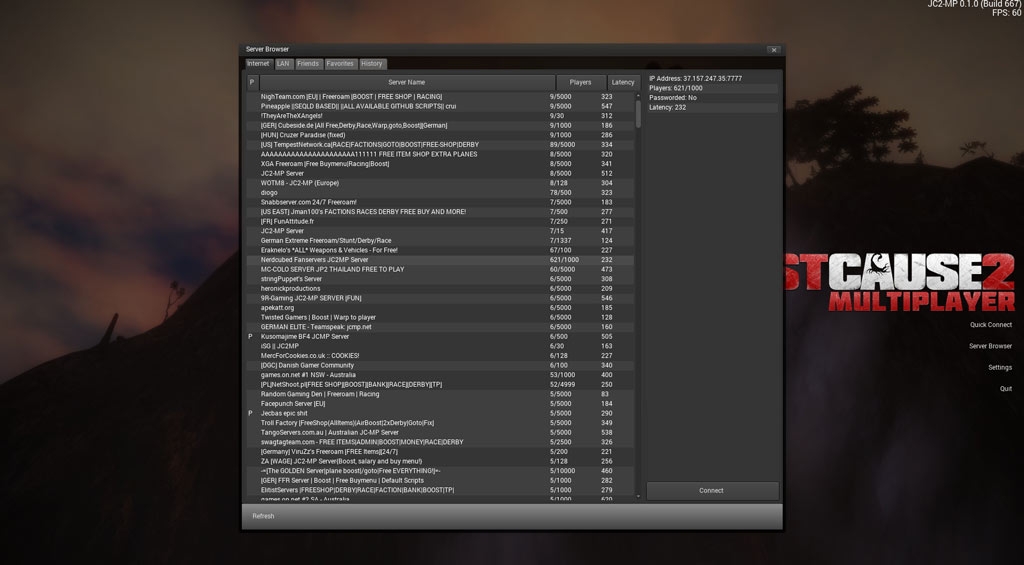
Task: Refresh the server list
Action: [263, 516]
